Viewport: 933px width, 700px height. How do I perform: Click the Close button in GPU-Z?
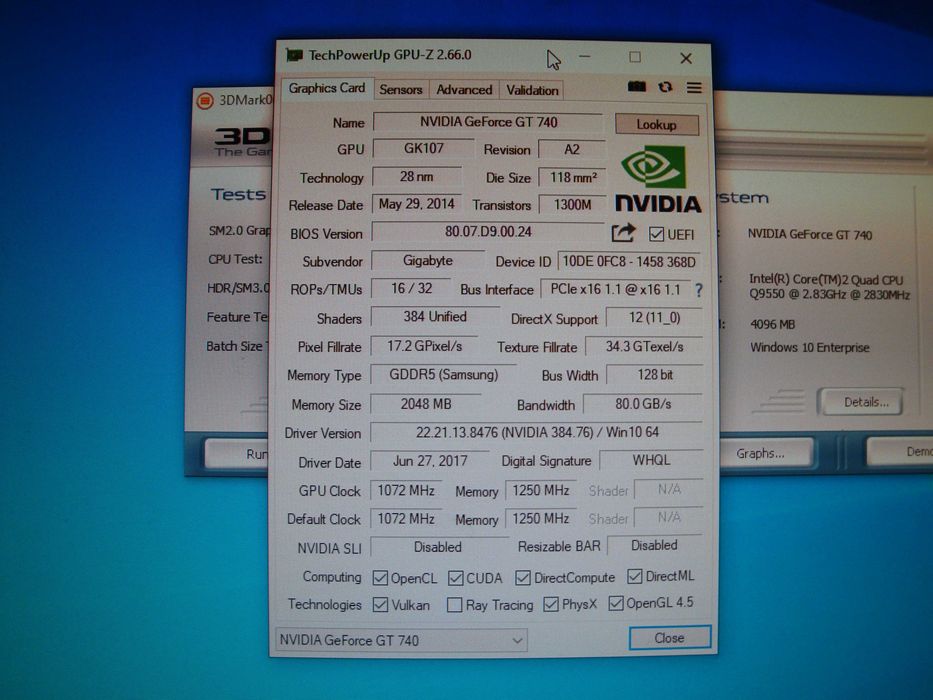(669, 638)
